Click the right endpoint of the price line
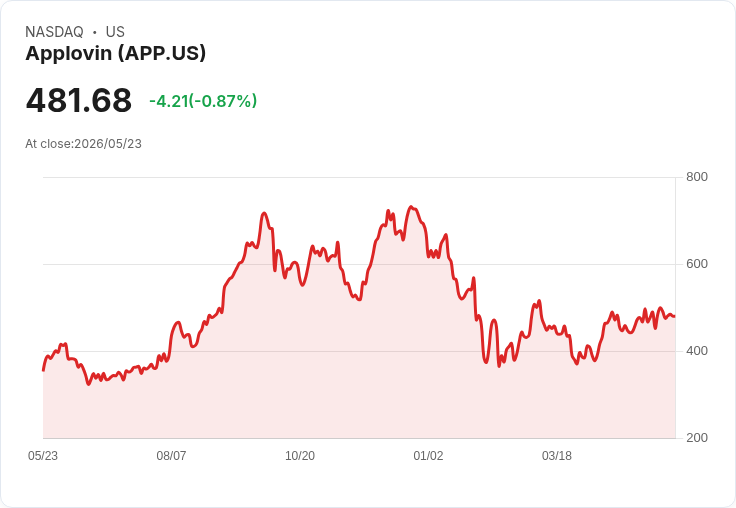Screen dimensions: 736x508 point(675,316)
